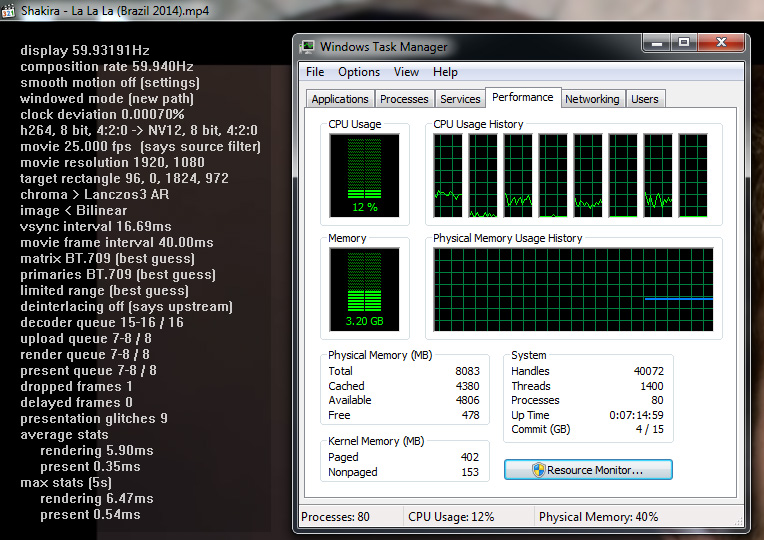Switch to the Users tab
Viewport: 764px width, 540px height.
(645, 99)
